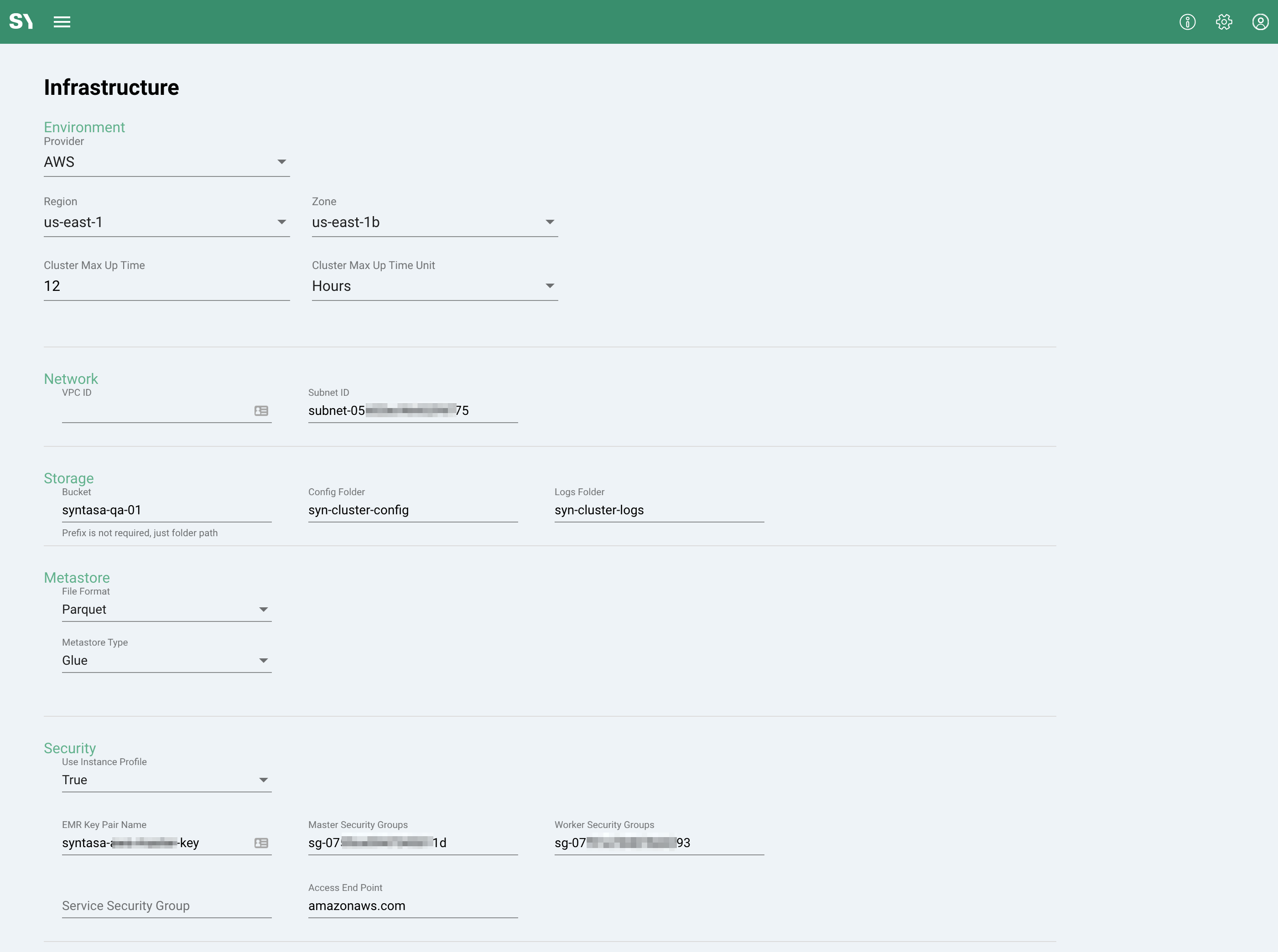Open the Zone us-east-1b dropdown
Viewport: 1278px width, 952px height.
(434, 222)
